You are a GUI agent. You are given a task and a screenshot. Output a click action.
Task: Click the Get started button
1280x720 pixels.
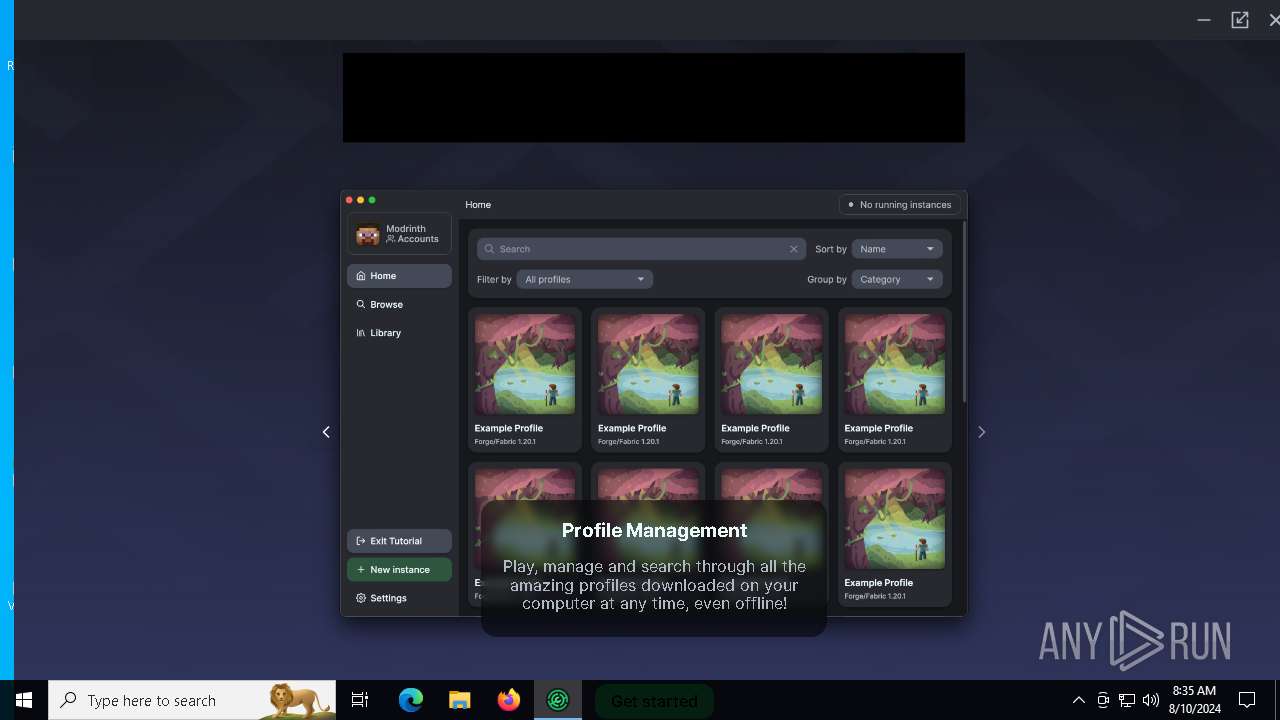(x=654, y=701)
